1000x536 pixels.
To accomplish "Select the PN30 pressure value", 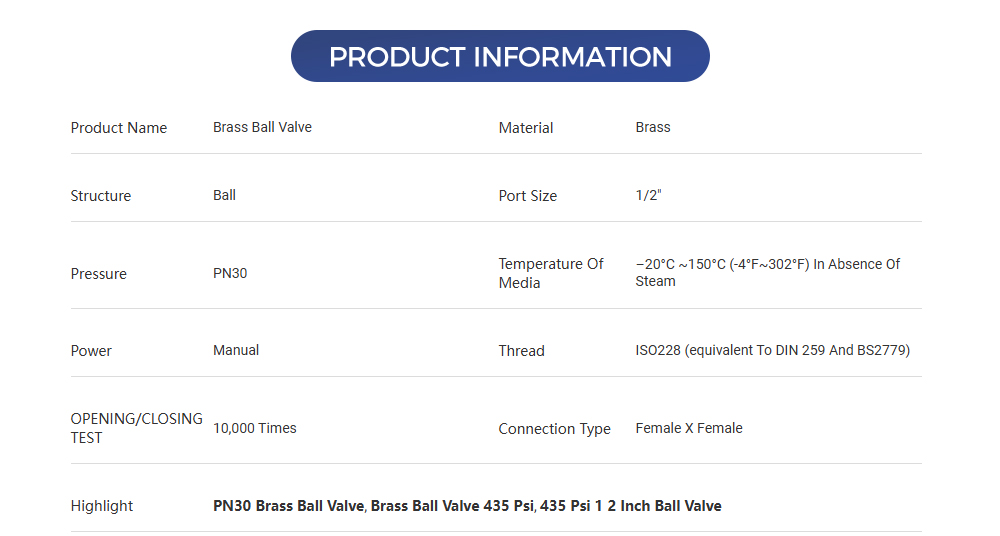I will coord(230,273).
